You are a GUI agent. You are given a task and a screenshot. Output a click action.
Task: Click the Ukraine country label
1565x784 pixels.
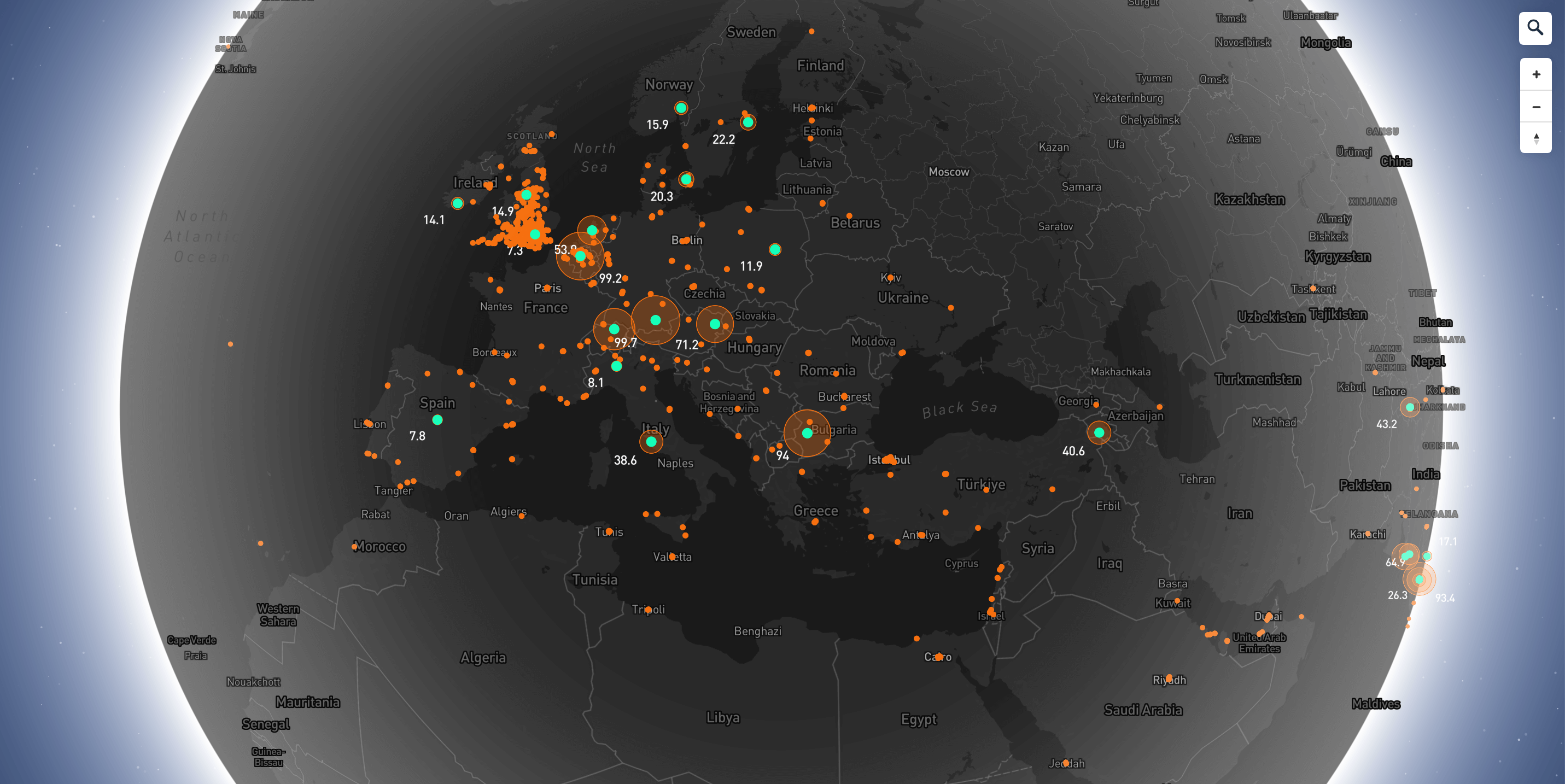(903, 297)
